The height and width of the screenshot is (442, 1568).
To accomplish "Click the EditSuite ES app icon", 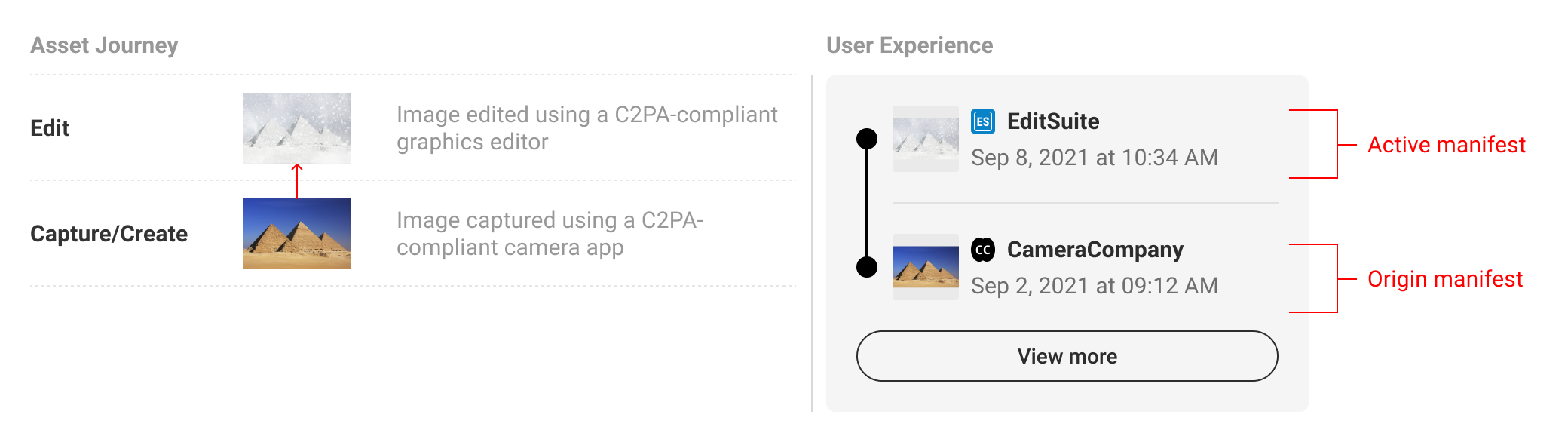I will coord(983,121).
